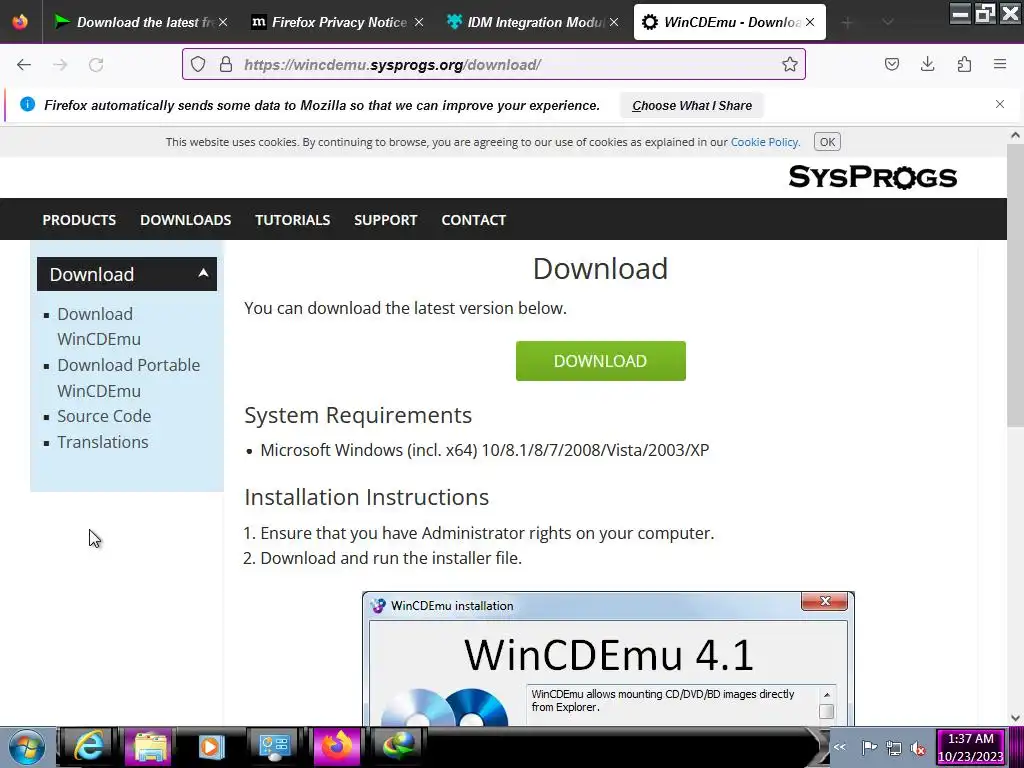
Task: Close the Firefox Privacy Notice tab
Action: (419, 22)
